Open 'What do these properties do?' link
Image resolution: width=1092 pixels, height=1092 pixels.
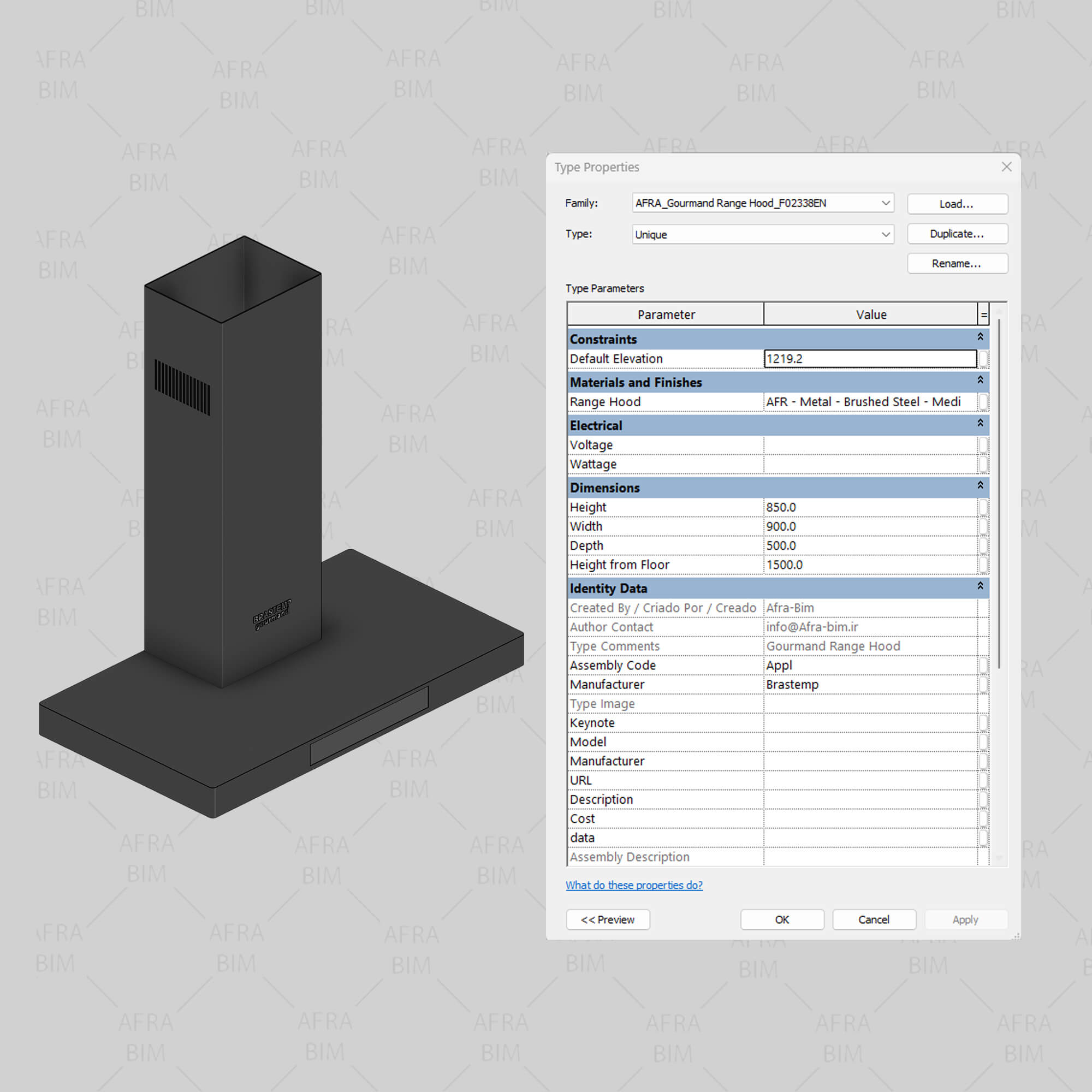[x=633, y=885]
